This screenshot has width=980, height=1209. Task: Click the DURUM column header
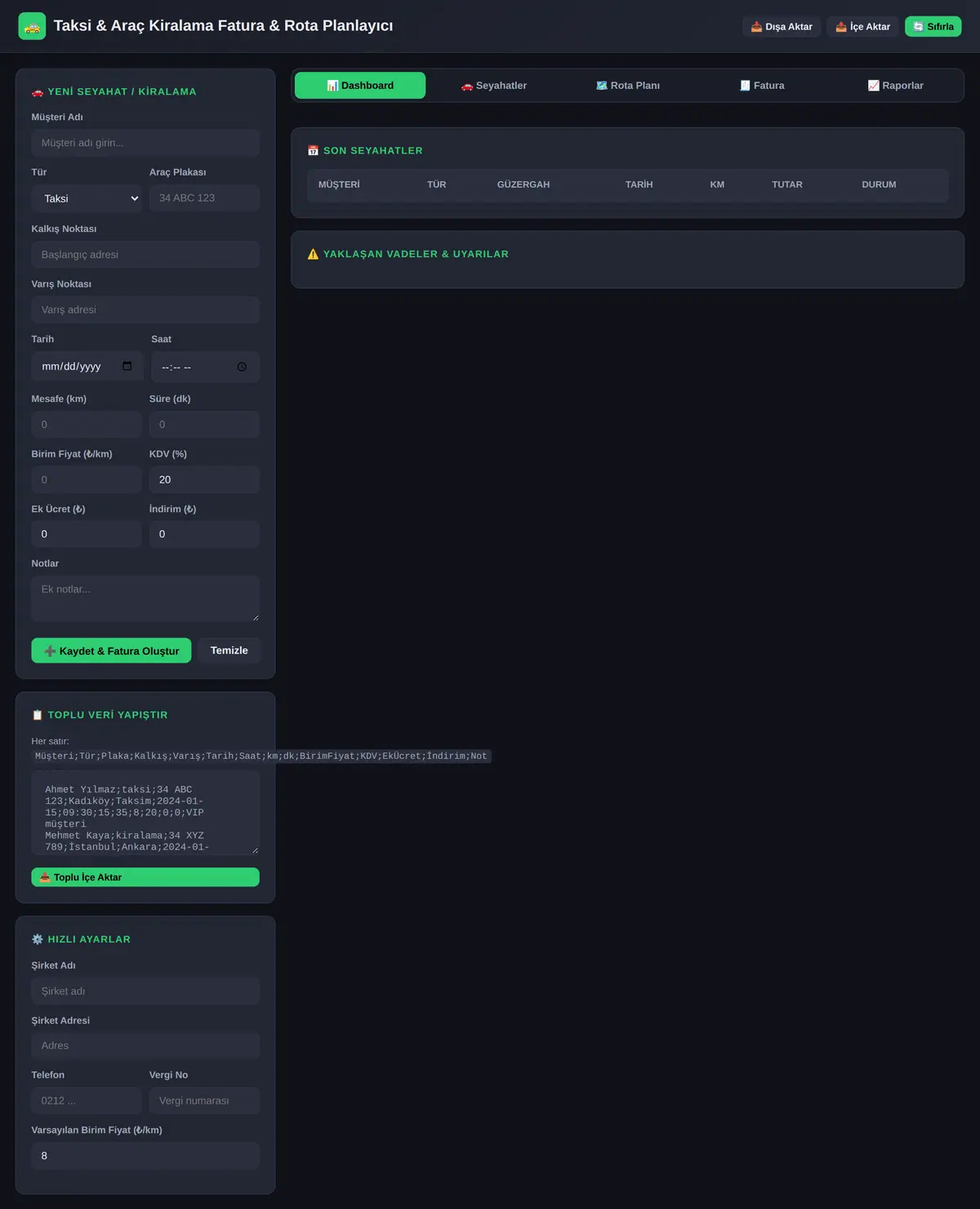pyautogui.click(x=879, y=185)
